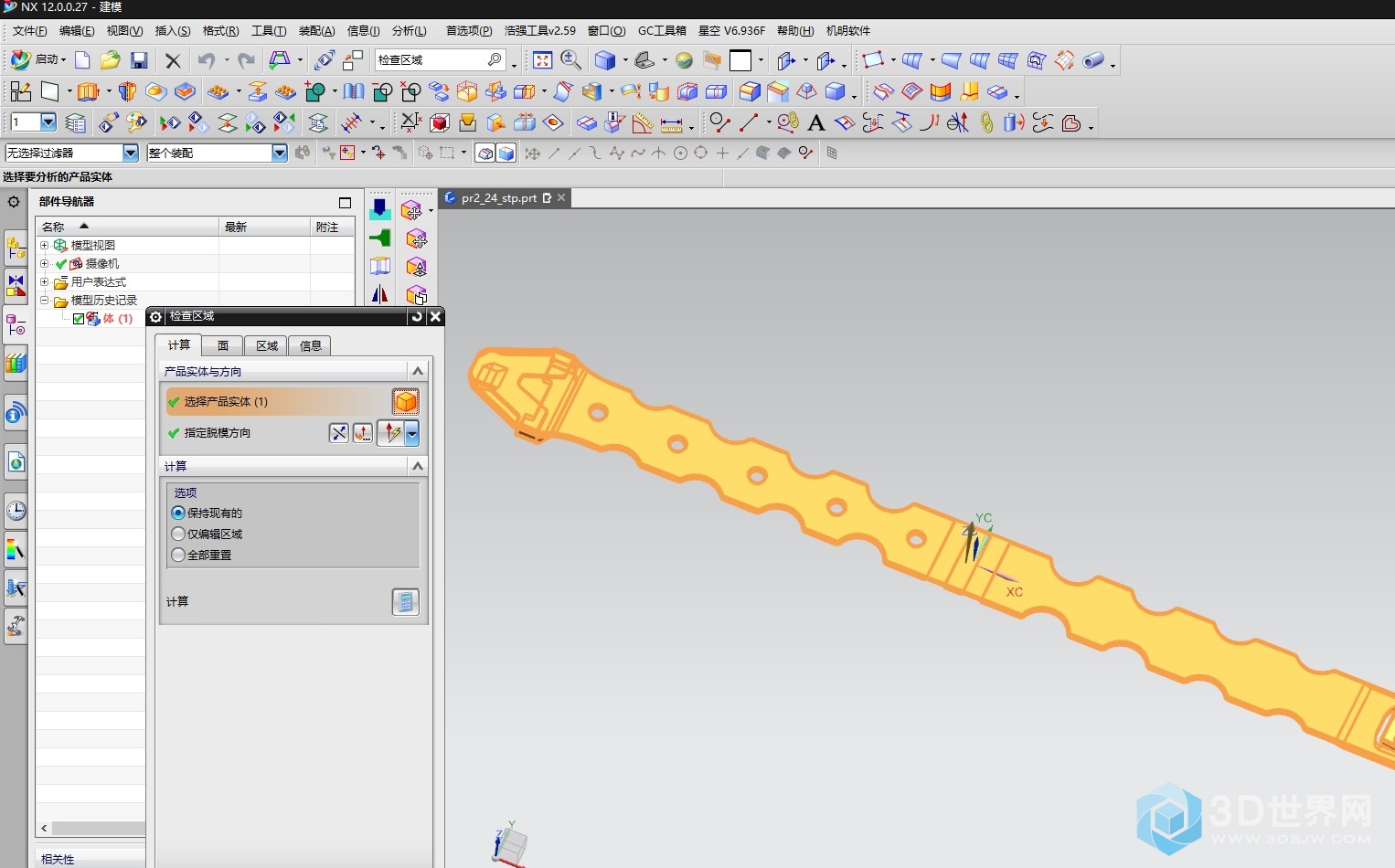Save the part with floppy disk icon

click(139, 60)
